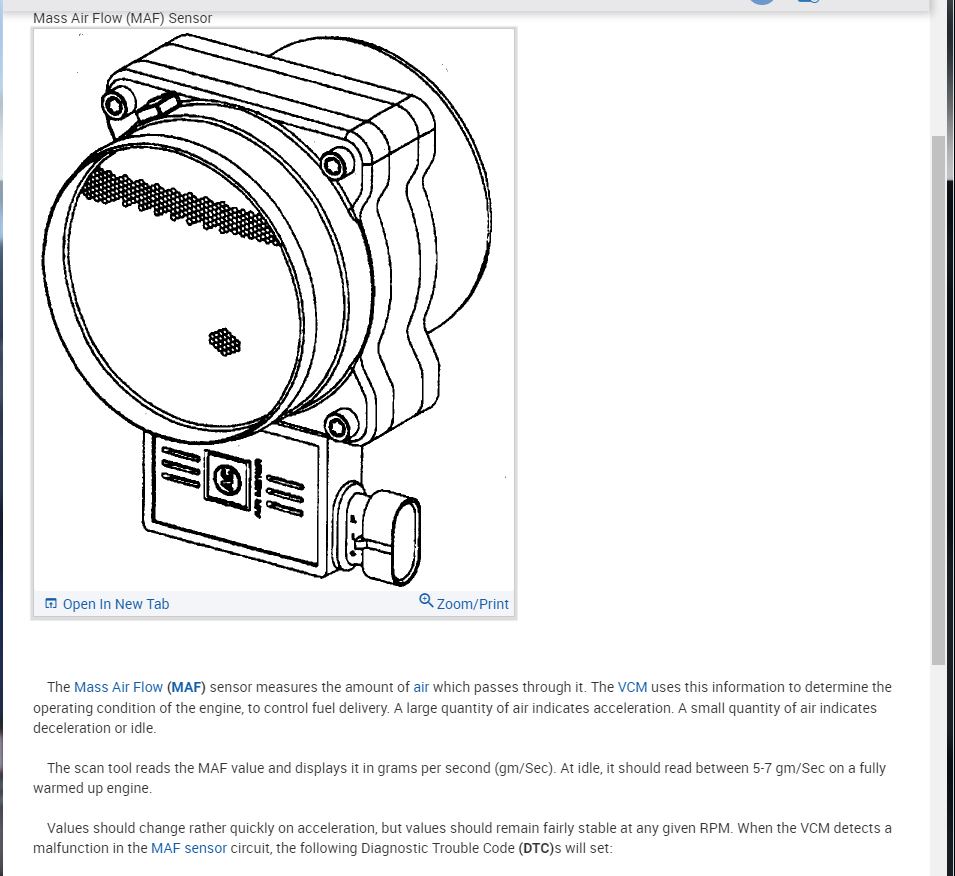
Task: Open the 'MAF sensor' circuit link
Action: (189, 848)
